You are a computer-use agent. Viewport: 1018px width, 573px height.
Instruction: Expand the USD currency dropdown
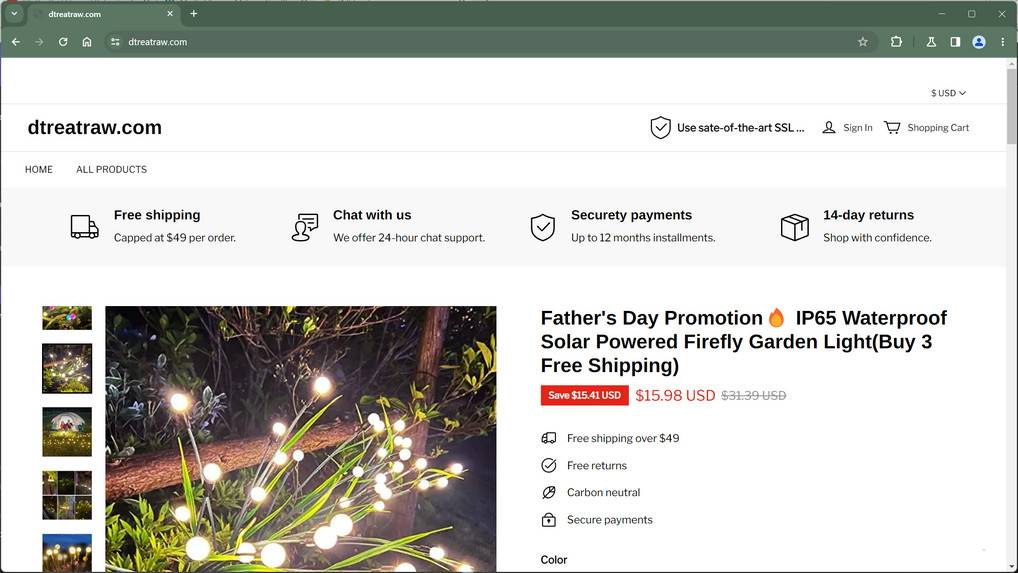point(948,93)
